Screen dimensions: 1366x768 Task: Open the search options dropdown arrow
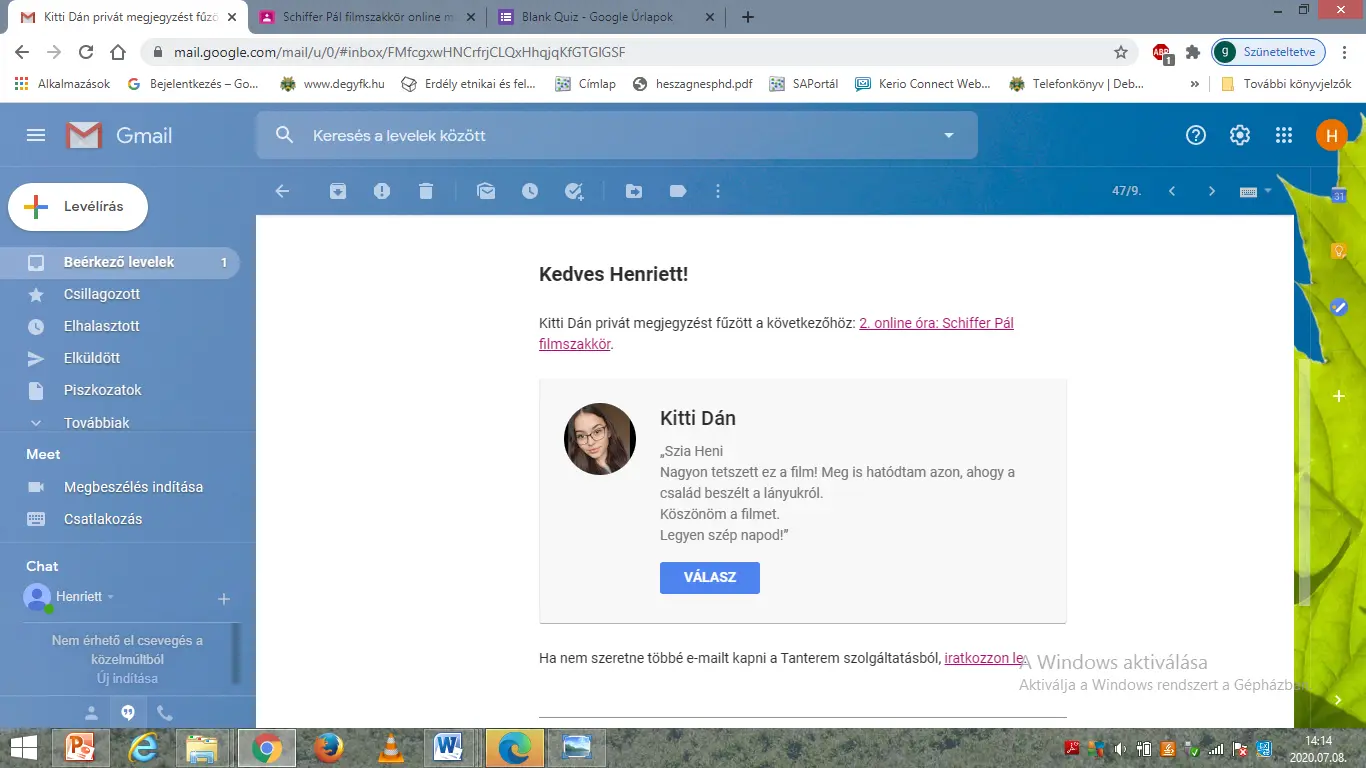click(949, 135)
